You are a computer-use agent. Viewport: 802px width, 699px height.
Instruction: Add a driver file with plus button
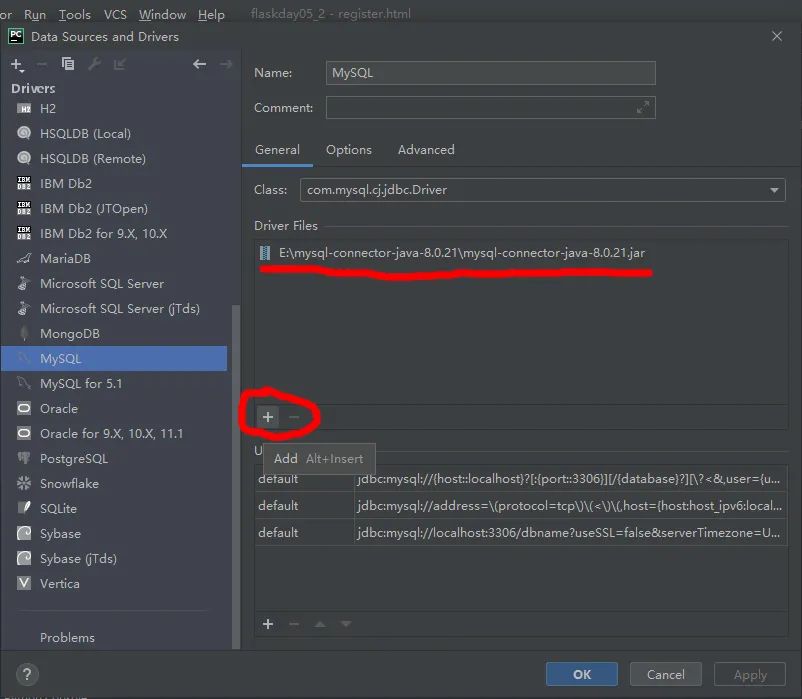[x=268, y=417]
